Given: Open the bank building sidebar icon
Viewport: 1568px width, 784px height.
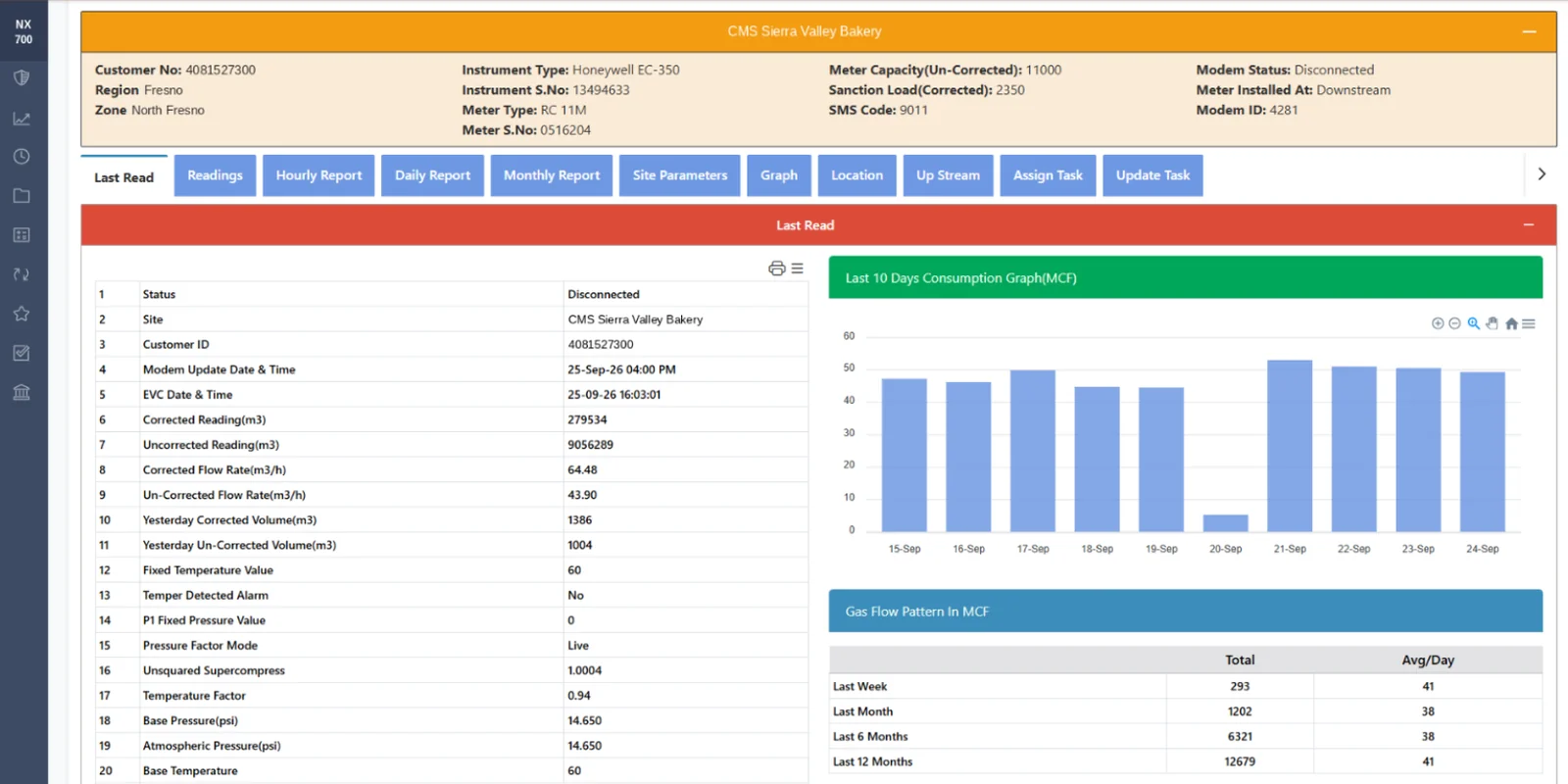Looking at the screenshot, I should (22, 392).
